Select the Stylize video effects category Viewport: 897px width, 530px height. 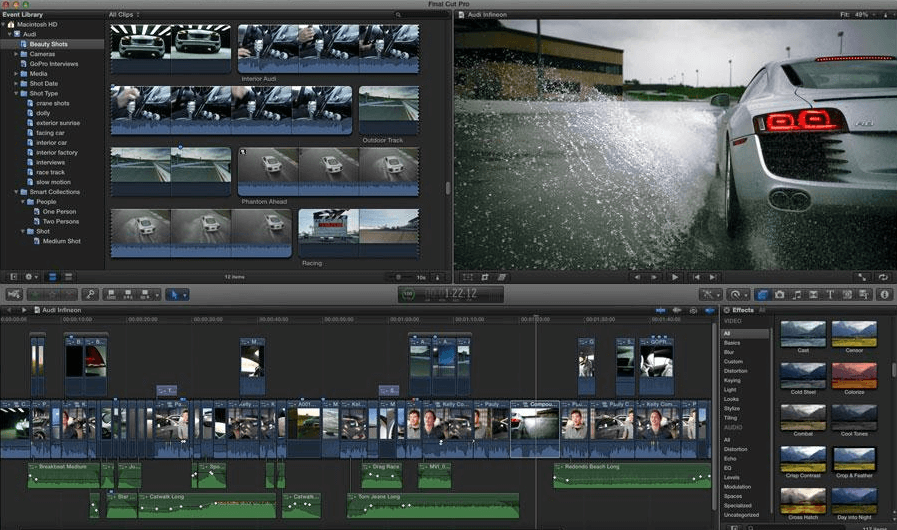point(732,408)
